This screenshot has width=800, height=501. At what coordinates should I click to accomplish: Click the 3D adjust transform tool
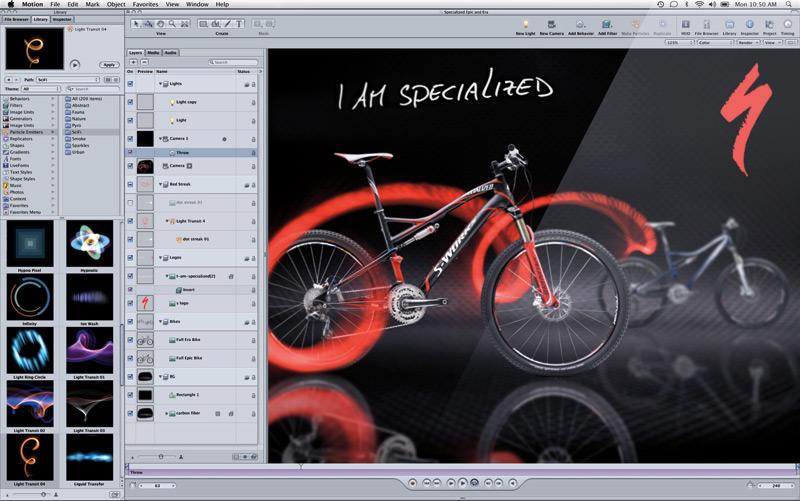(148, 23)
